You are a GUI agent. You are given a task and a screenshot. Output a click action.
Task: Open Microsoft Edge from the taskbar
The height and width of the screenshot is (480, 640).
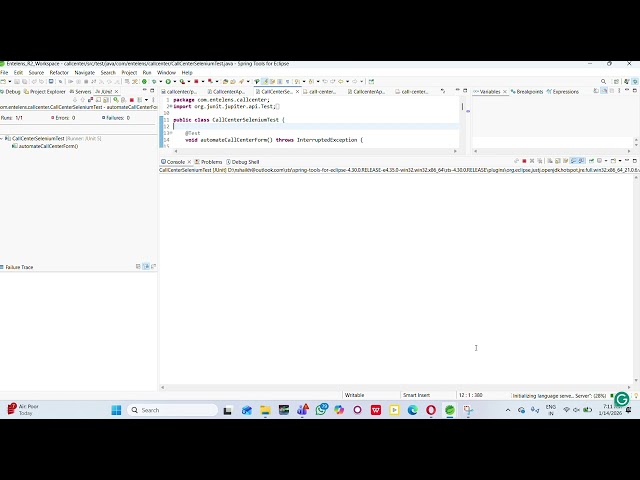coord(412,410)
